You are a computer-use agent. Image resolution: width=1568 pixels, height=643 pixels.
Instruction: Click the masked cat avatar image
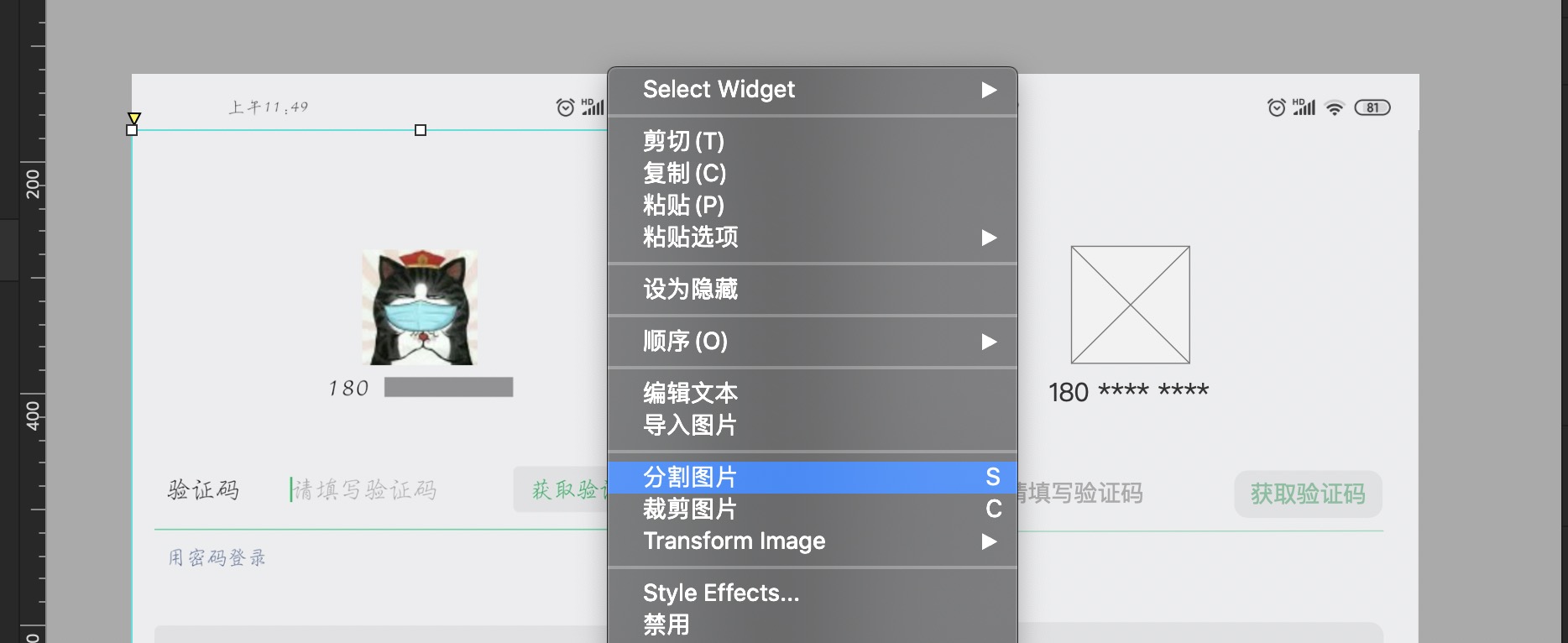pos(420,307)
